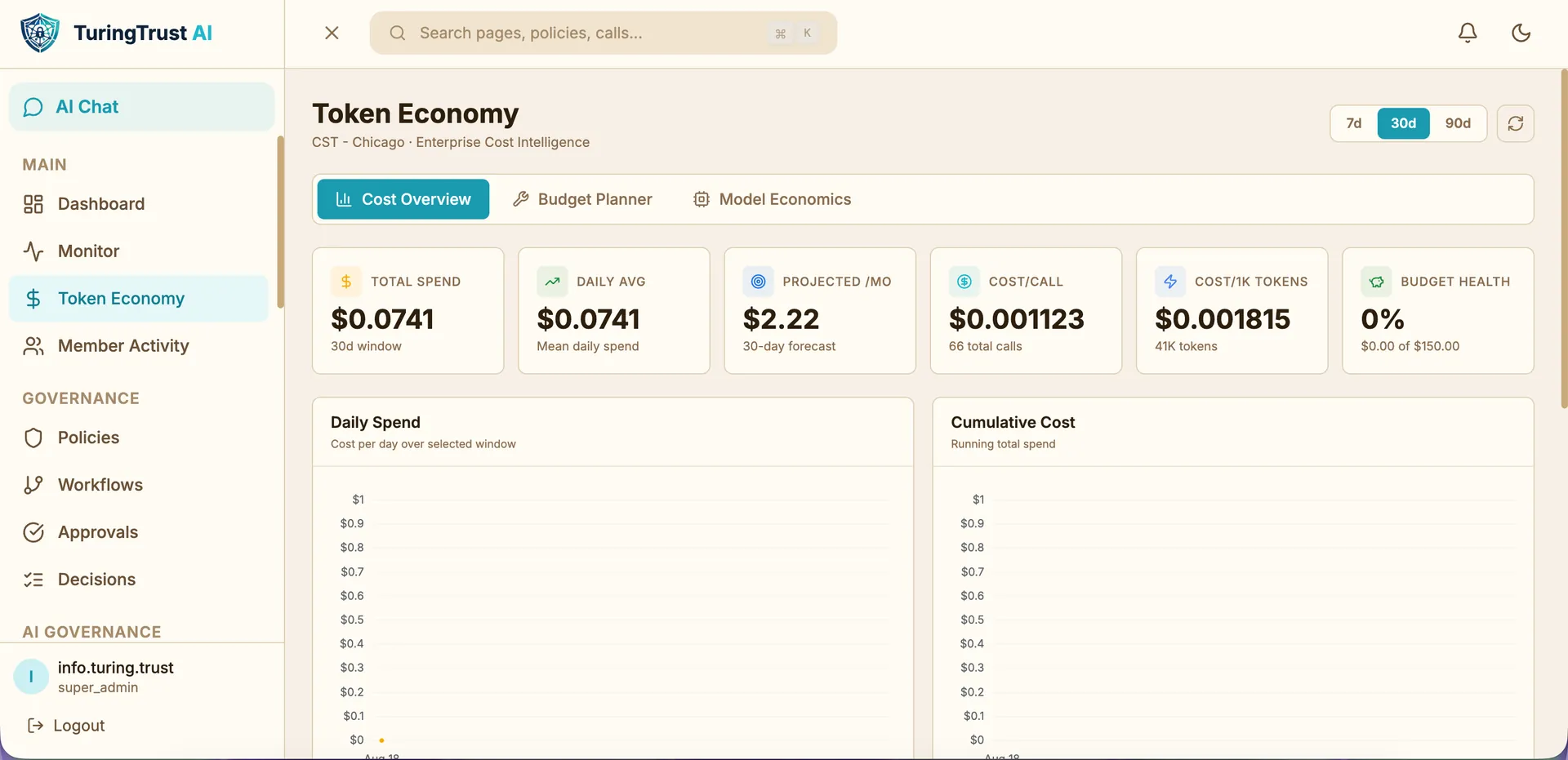Click the dollar icon on Total Spend card

point(346,282)
